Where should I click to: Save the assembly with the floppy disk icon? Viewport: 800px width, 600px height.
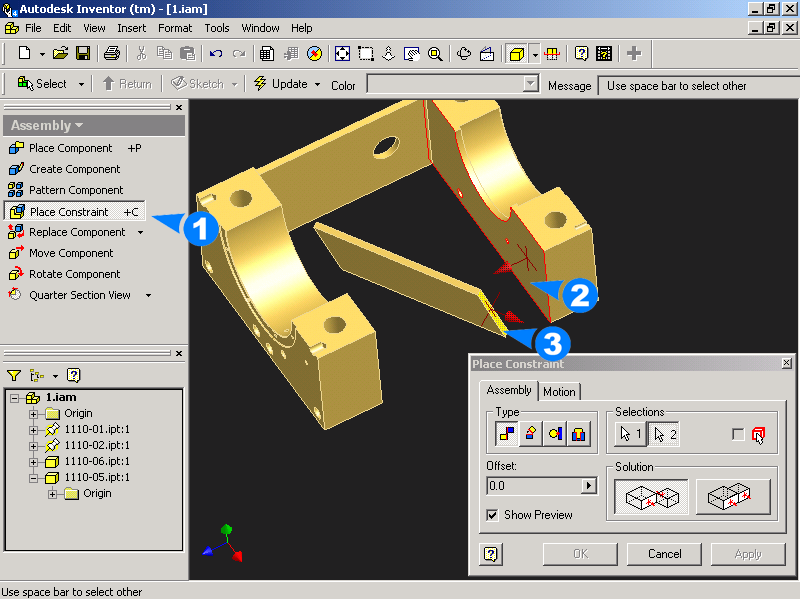click(83, 53)
